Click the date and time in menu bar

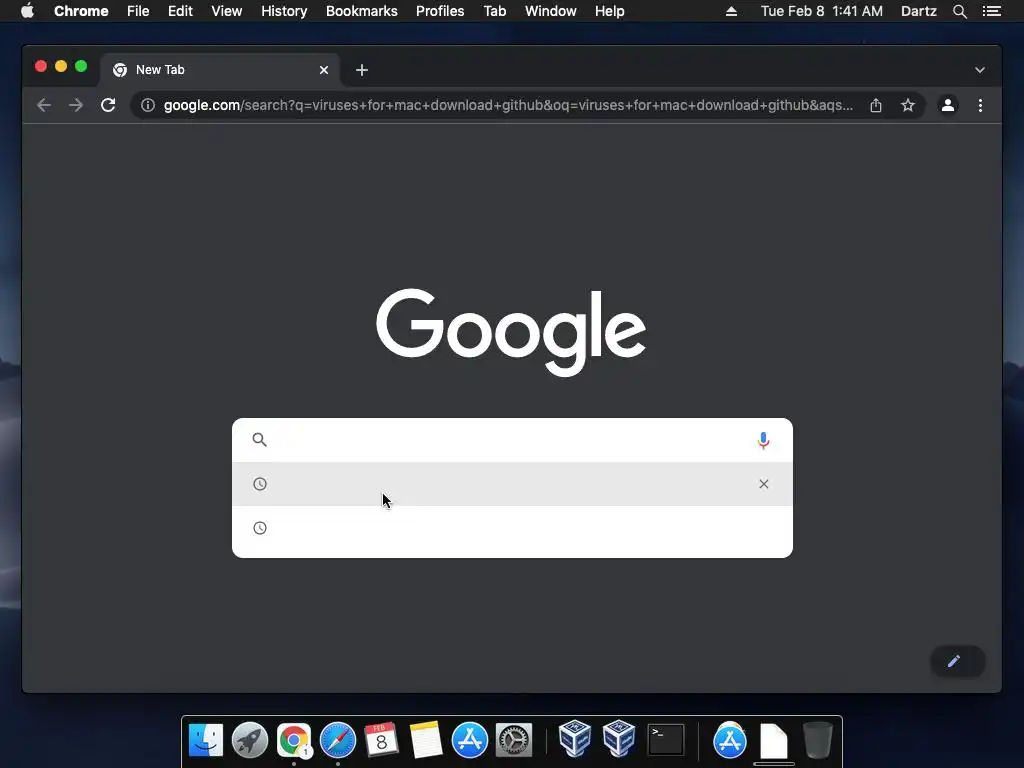(x=822, y=11)
